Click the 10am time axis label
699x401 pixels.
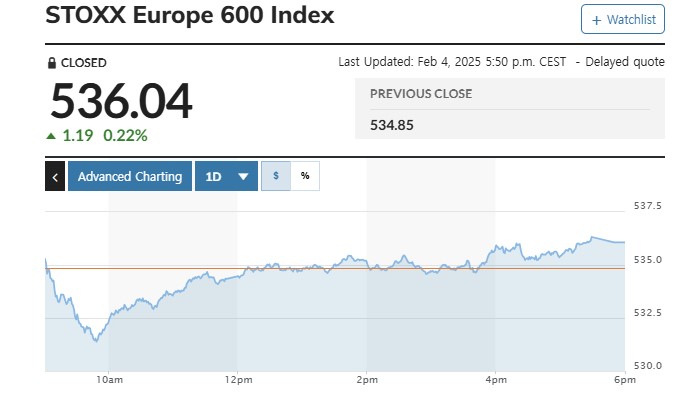click(x=109, y=380)
